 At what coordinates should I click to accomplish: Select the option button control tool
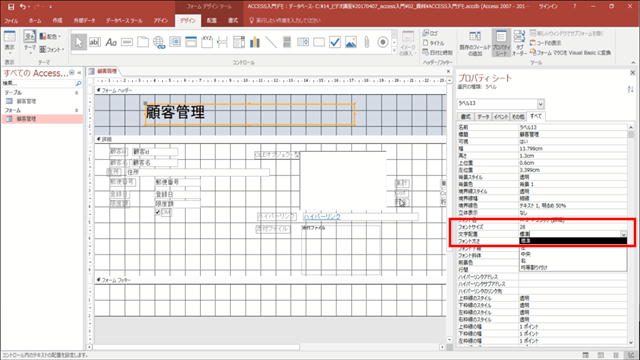tap(382, 42)
